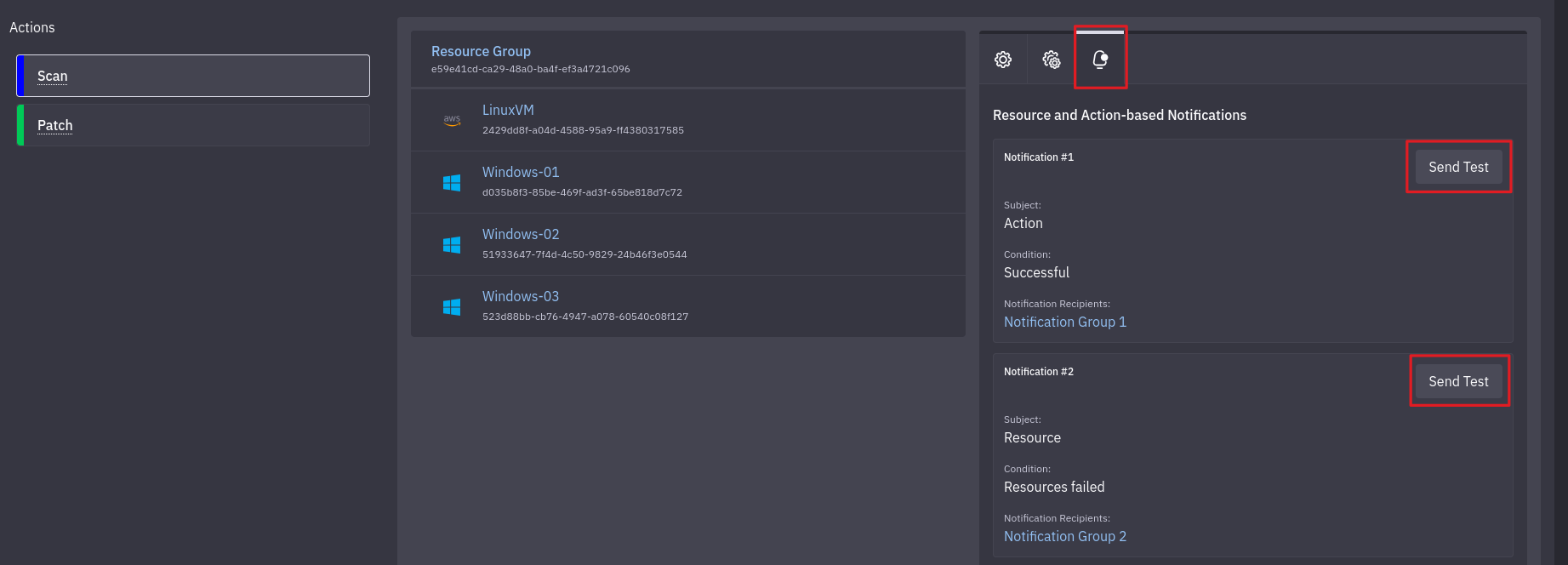
Task: Select the notifications bell tab
Action: 1100,59
